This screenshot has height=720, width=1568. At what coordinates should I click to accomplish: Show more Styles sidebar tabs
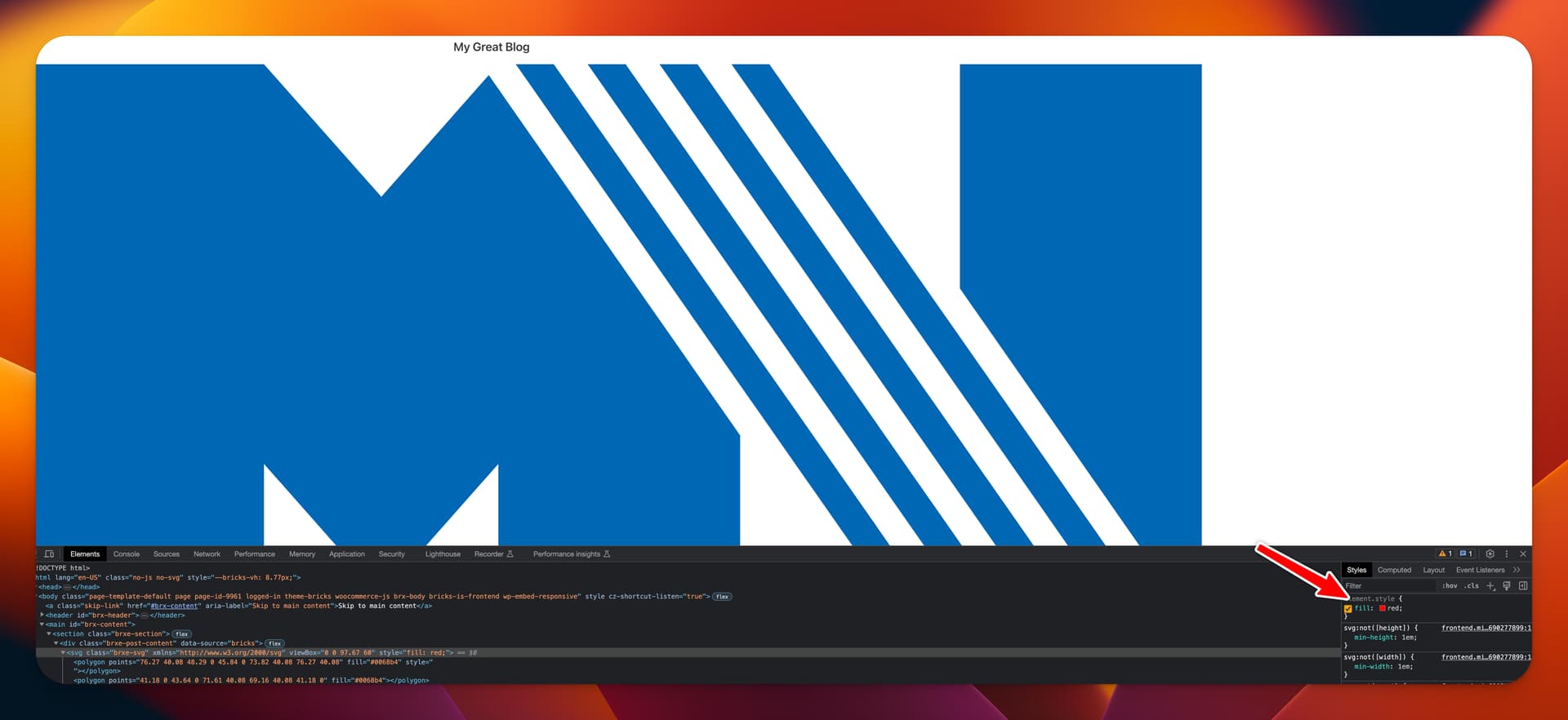pos(1517,570)
